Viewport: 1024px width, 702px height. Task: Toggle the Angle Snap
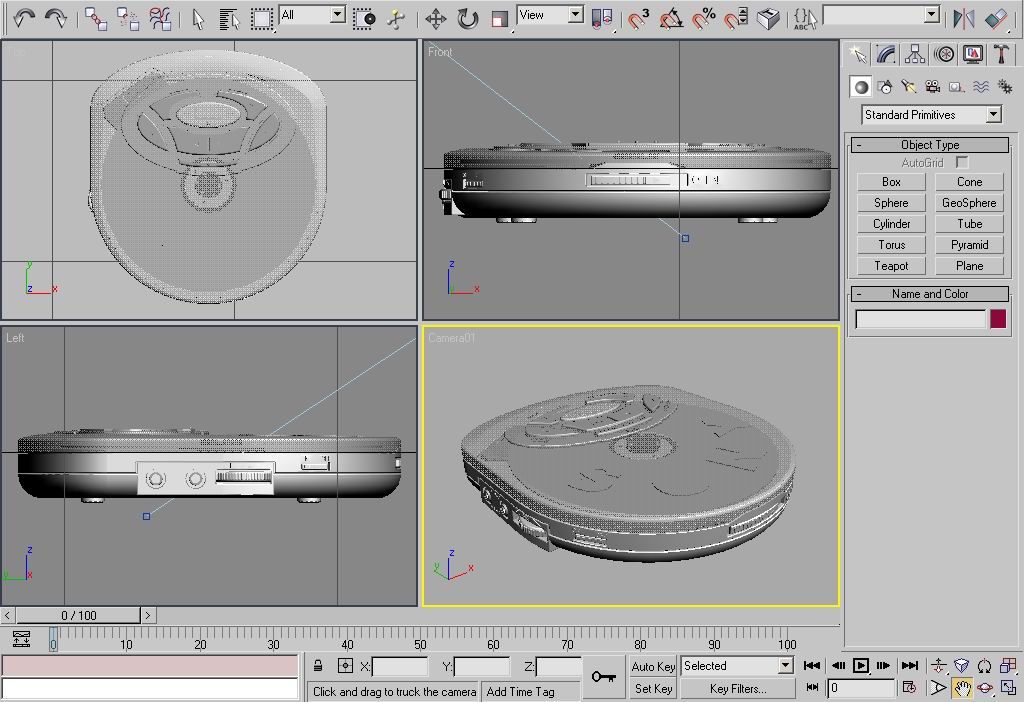tap(671, 18)
